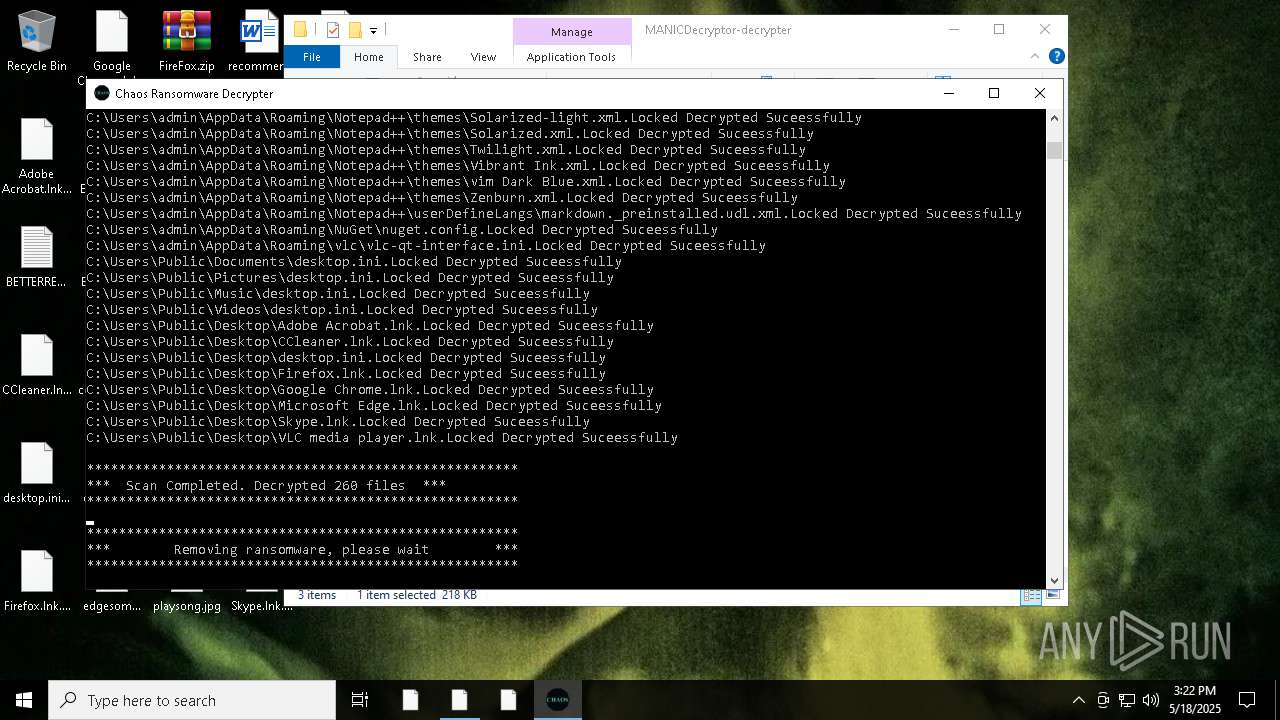Click the CHAOS decrypter taskbar icon
The image size is (1280, 720).
[557, 700]
